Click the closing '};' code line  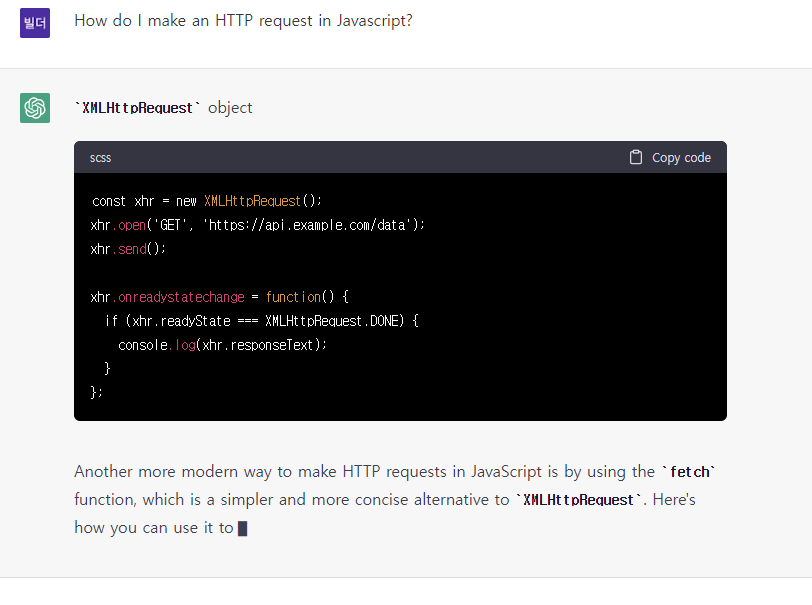[97, 392]
